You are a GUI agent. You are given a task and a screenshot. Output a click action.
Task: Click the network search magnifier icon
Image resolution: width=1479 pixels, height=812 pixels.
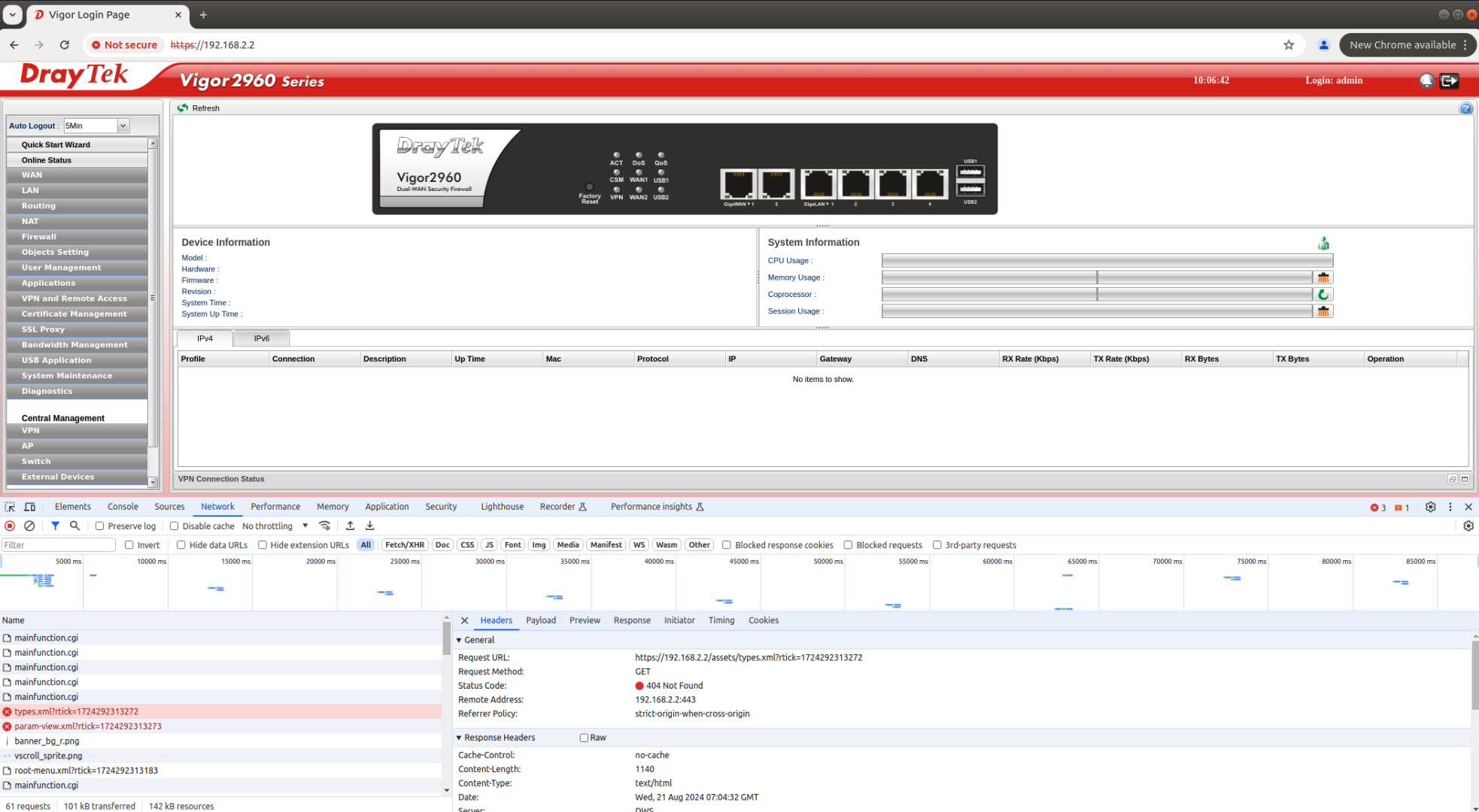point(74,526)
